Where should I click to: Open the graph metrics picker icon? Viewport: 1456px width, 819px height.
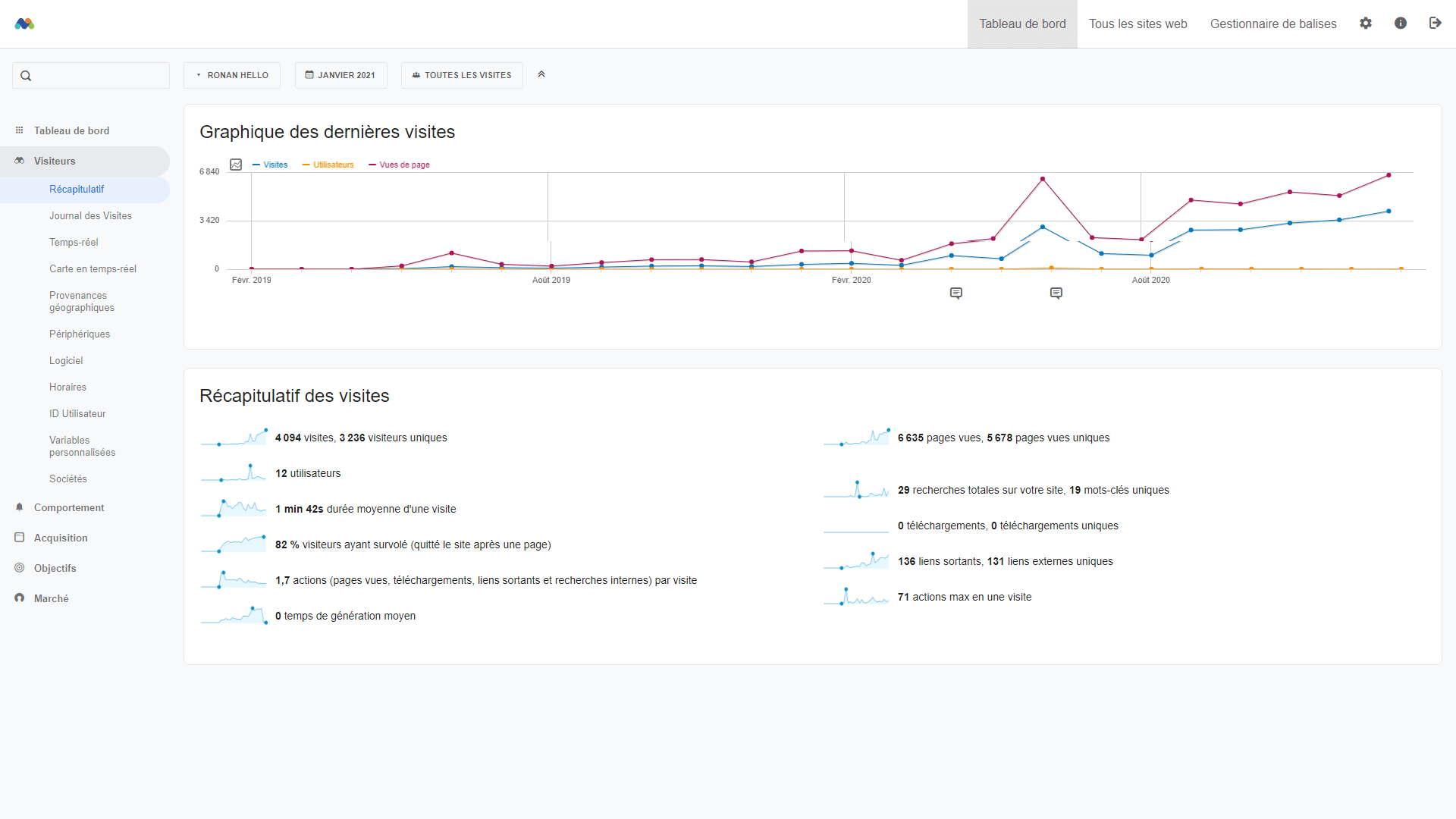(x=236, y=165)
